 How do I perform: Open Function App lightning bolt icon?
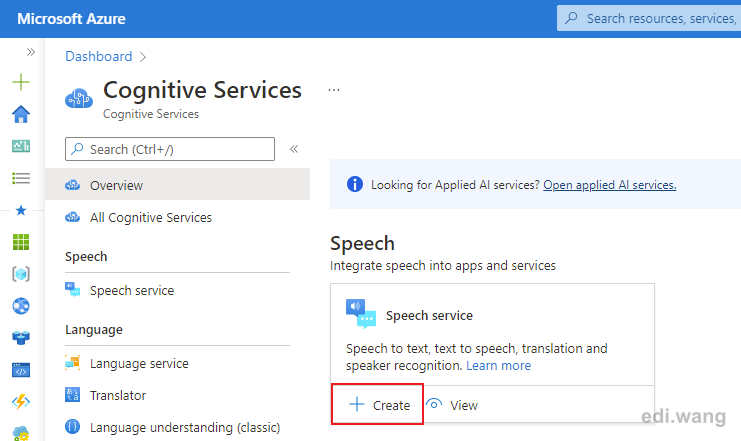point(21,402)
